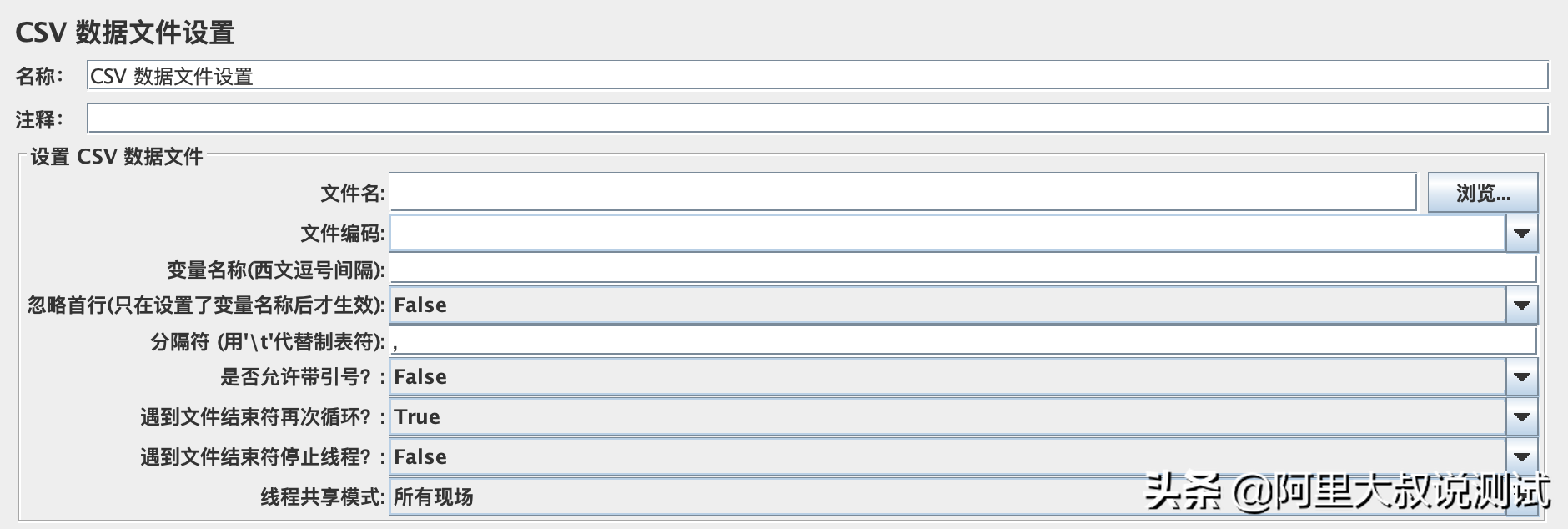Image resolution: width=1568 pixels, height=529 pixels.
Task: Open the 忽略首行 dropdown arrow
Action: [1521, 305]
